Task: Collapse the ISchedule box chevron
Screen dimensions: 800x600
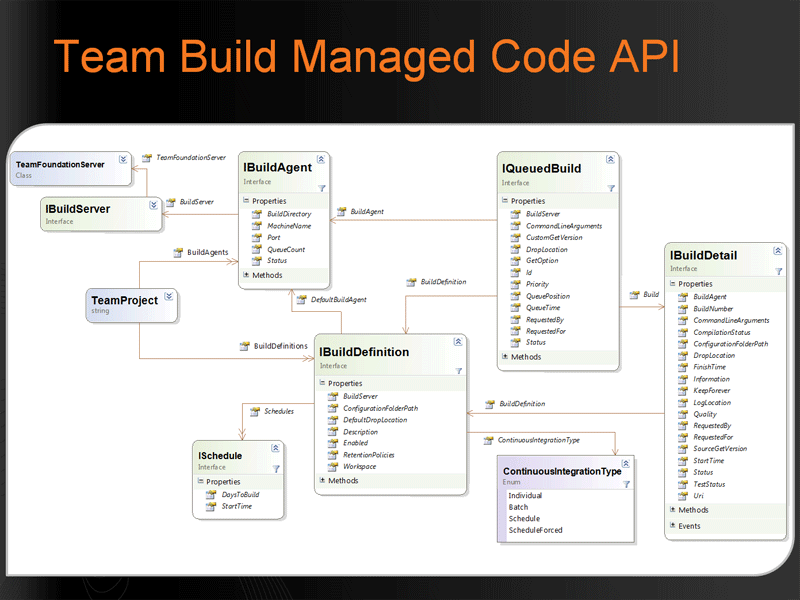Action: (276, 448)
